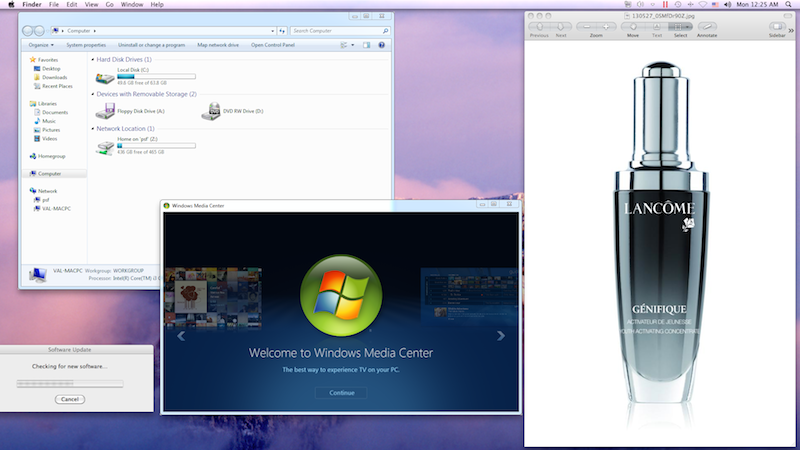Toggle the Explorer preview pane

[366, 45]
